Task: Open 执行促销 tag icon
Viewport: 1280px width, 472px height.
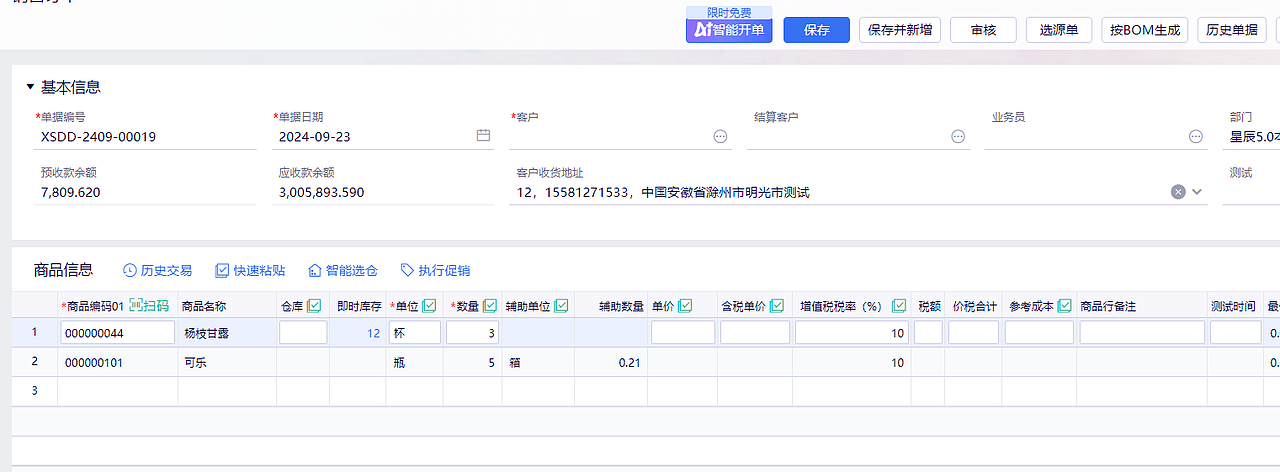Action: [407, 270]
